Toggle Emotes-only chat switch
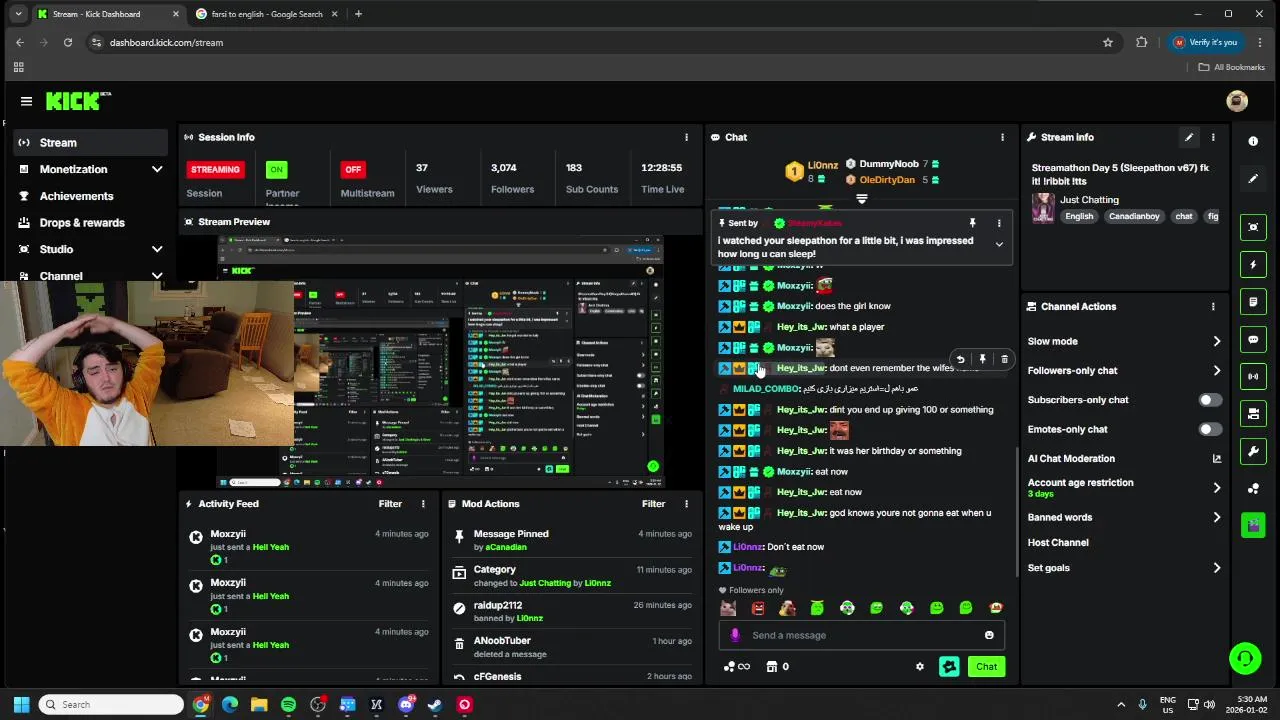This screenshot has height=720, width=1280. click(1210, 429)
